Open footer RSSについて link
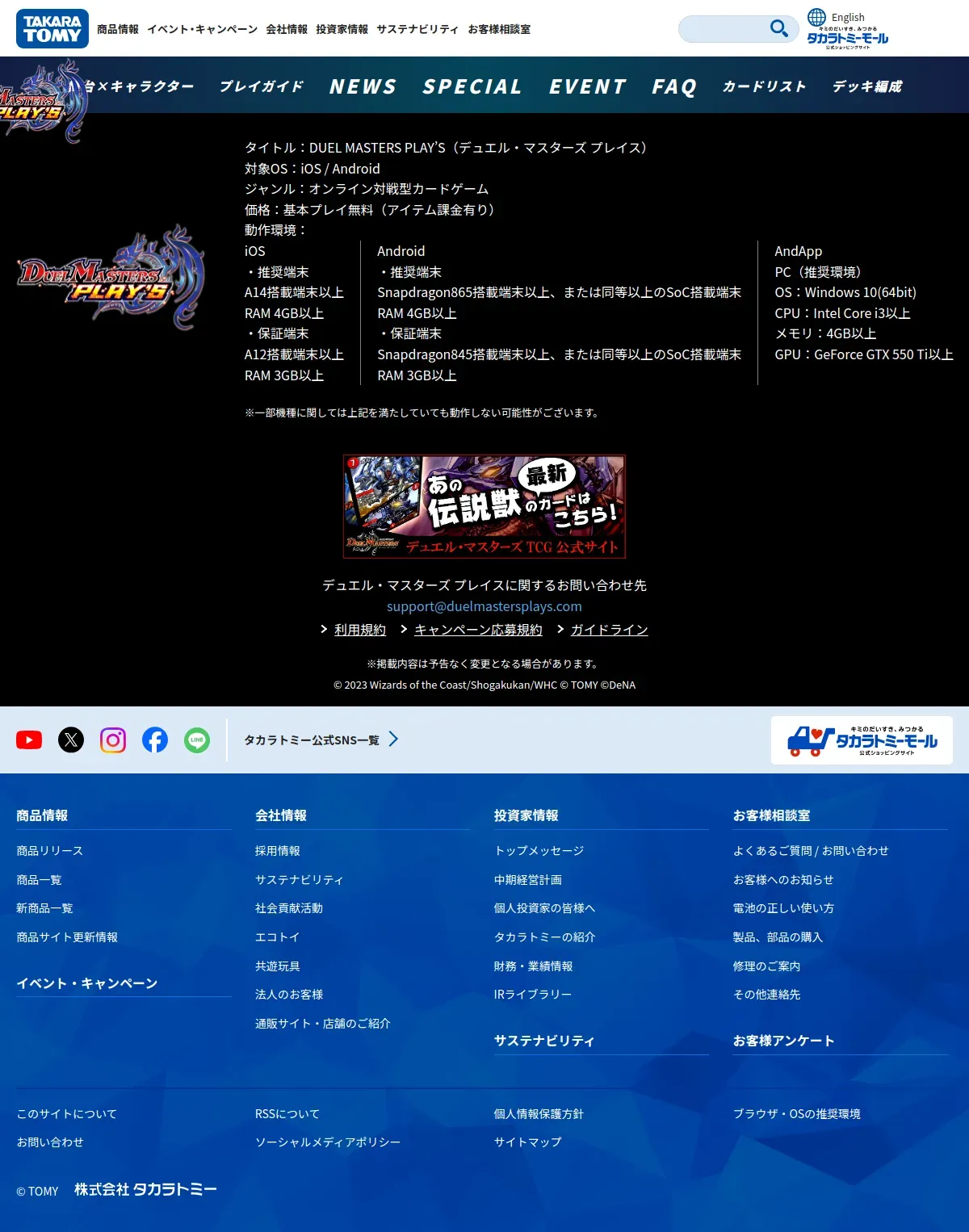The height and width of the screenshot is (1232, 969). click(x=287, y=1114)
